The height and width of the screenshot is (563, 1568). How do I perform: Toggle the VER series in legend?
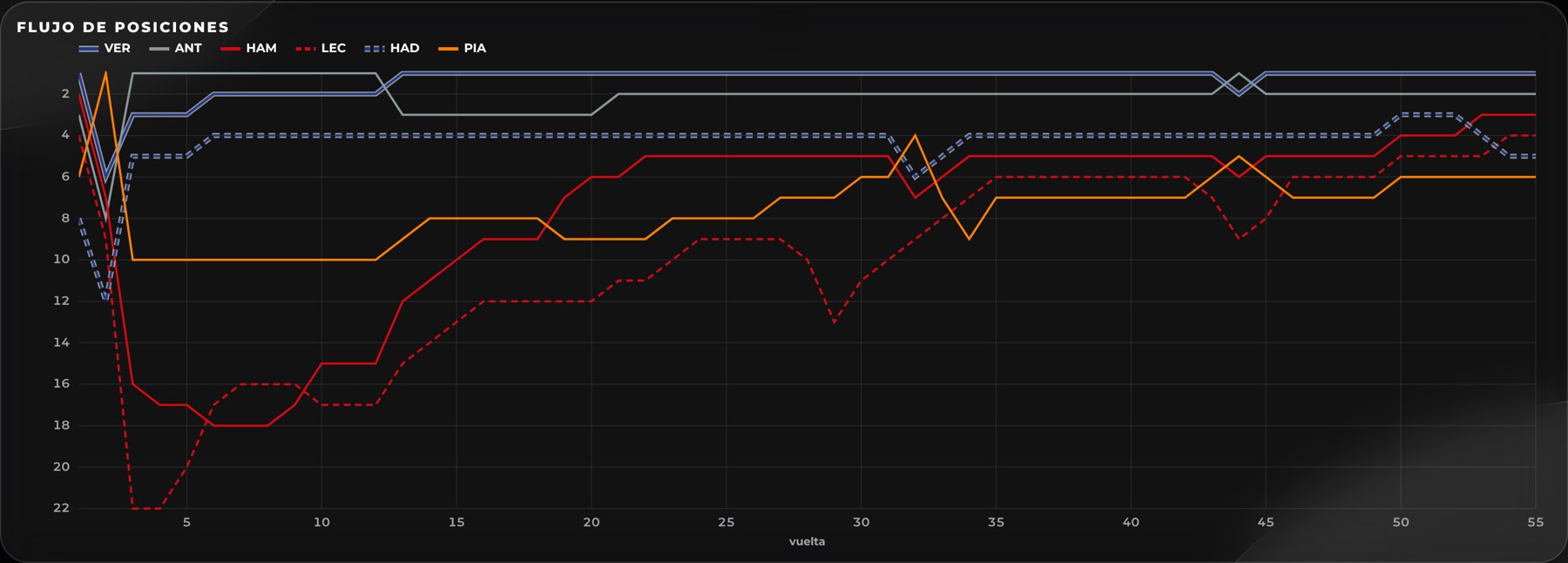[x=105, y=48]
